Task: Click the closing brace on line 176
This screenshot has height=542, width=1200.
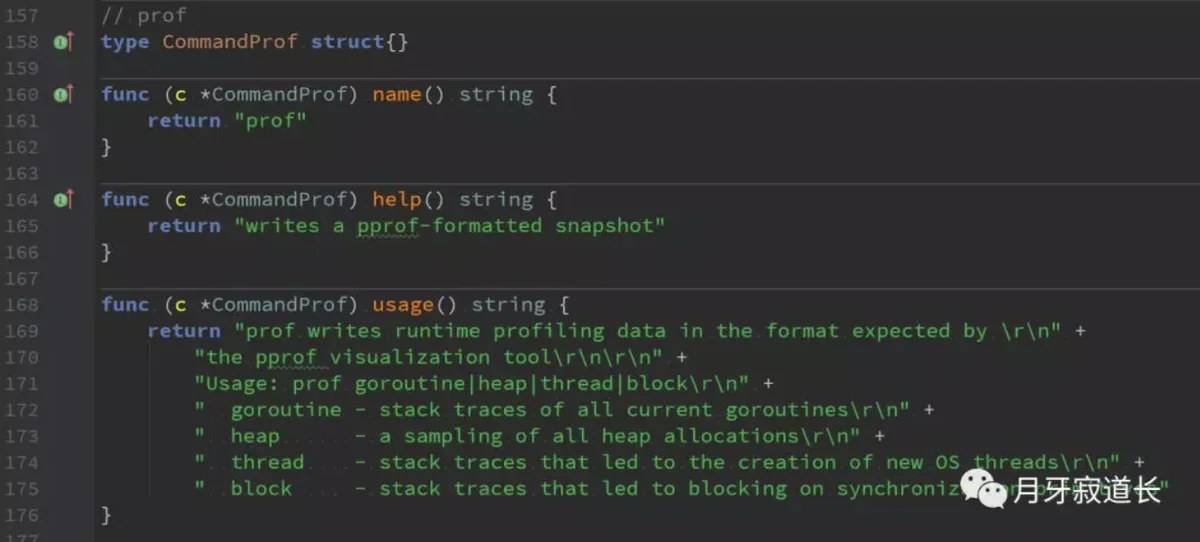Action: click(x=106, y=515)
